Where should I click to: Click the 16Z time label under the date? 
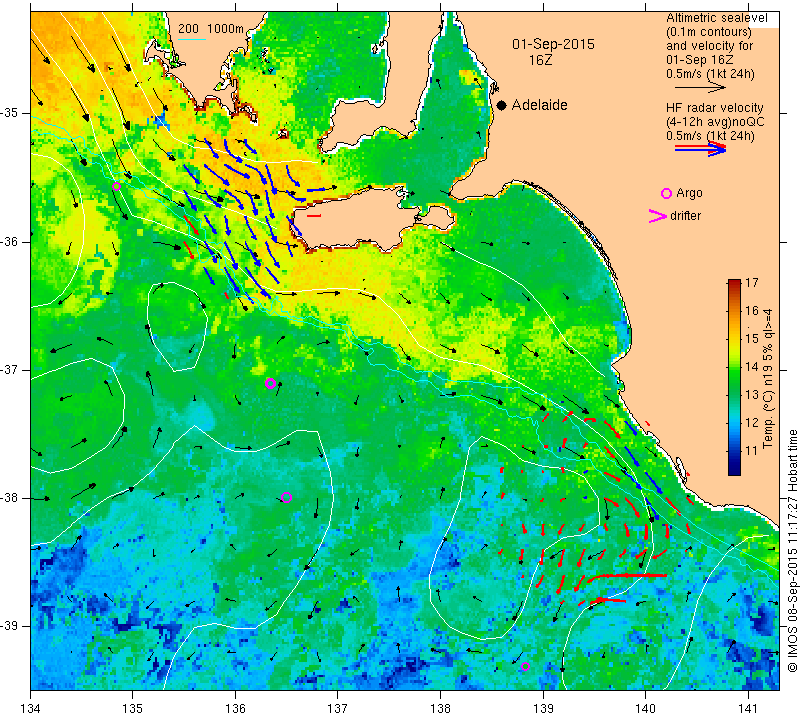point(540,60)
